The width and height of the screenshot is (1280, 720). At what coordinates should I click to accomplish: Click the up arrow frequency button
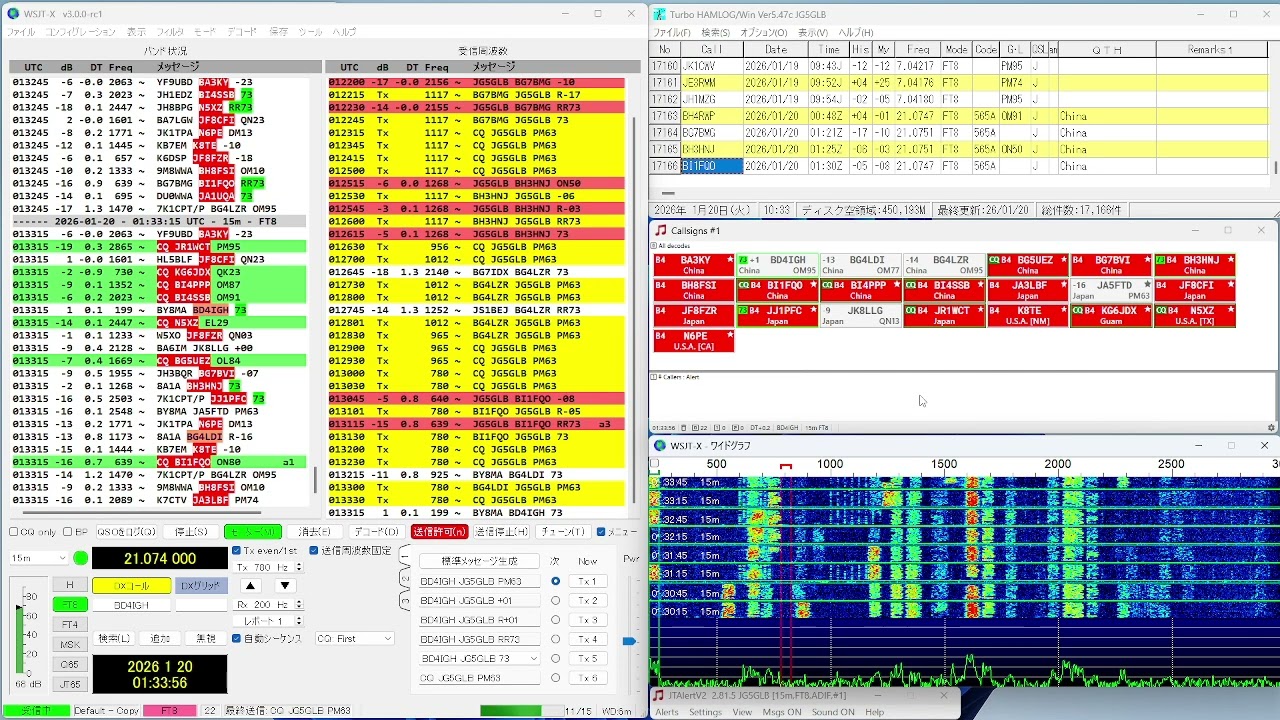point(251,586)
